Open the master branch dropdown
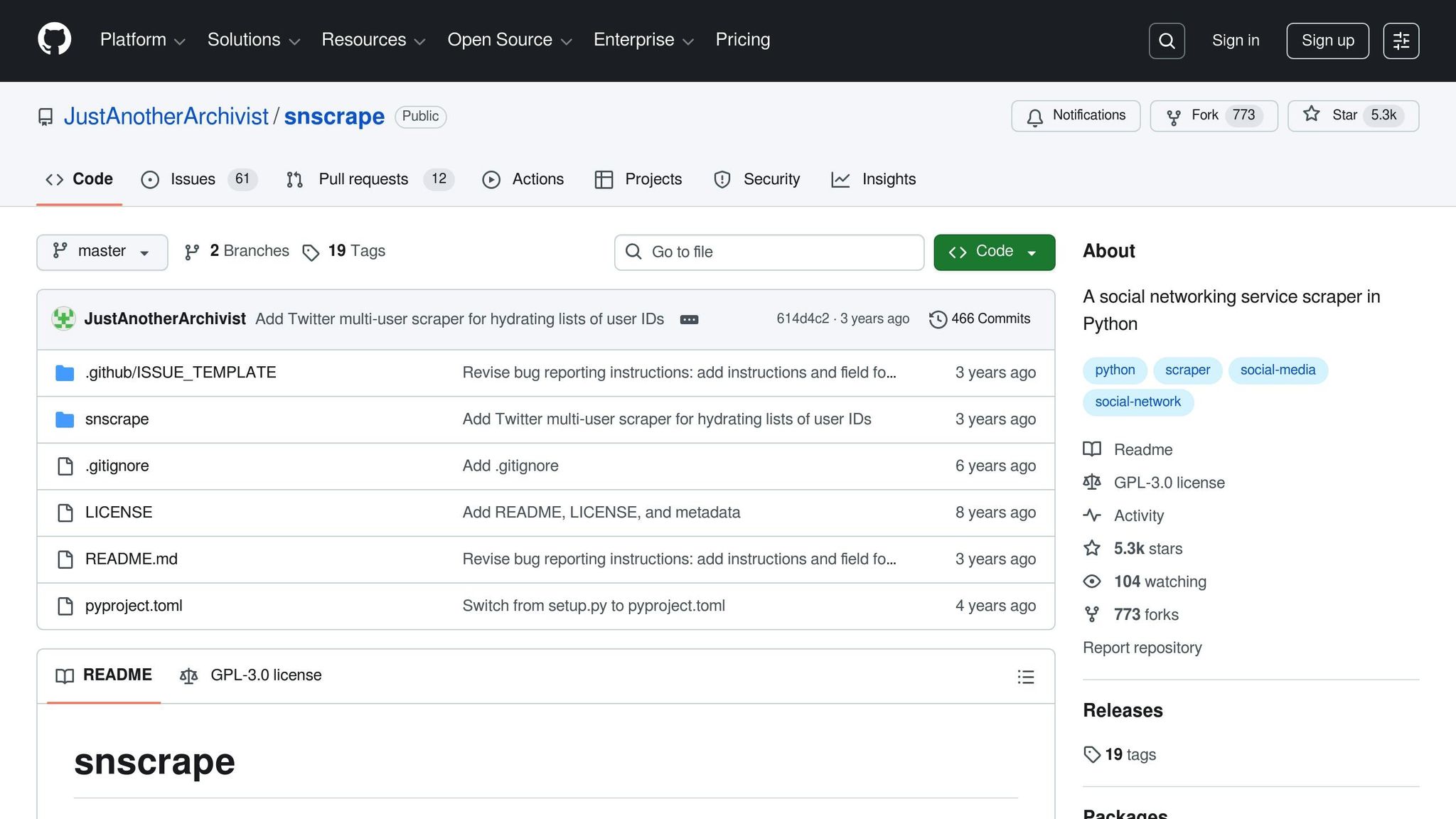 tap(102, 252)
